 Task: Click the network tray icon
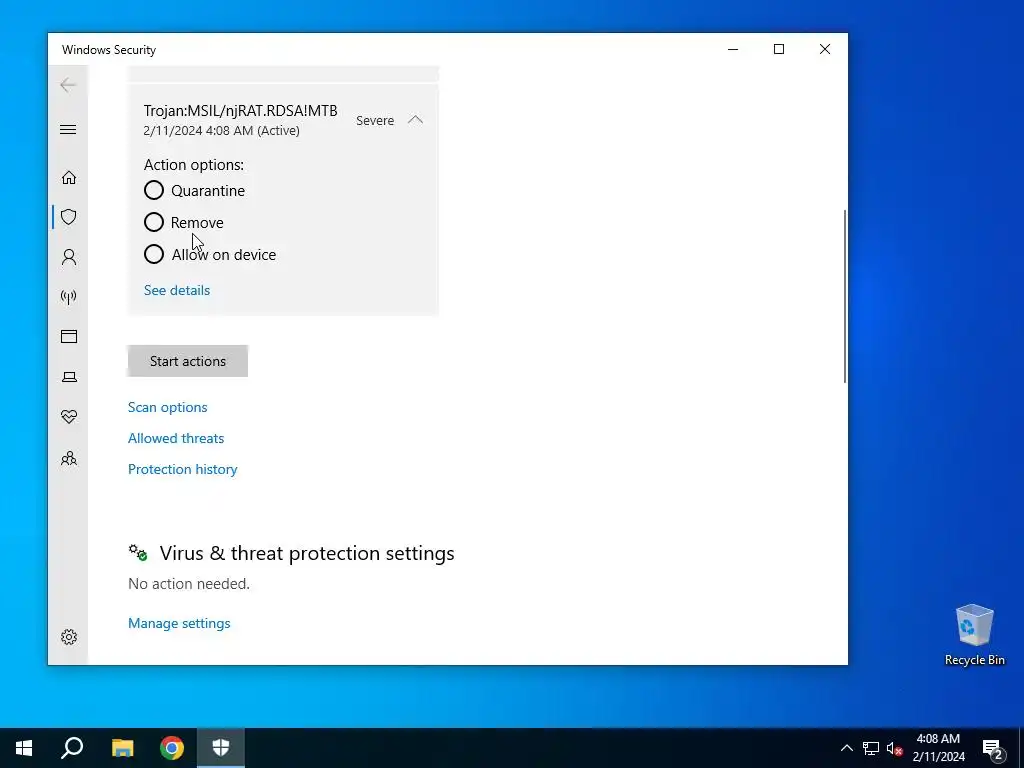click(871, 748)
